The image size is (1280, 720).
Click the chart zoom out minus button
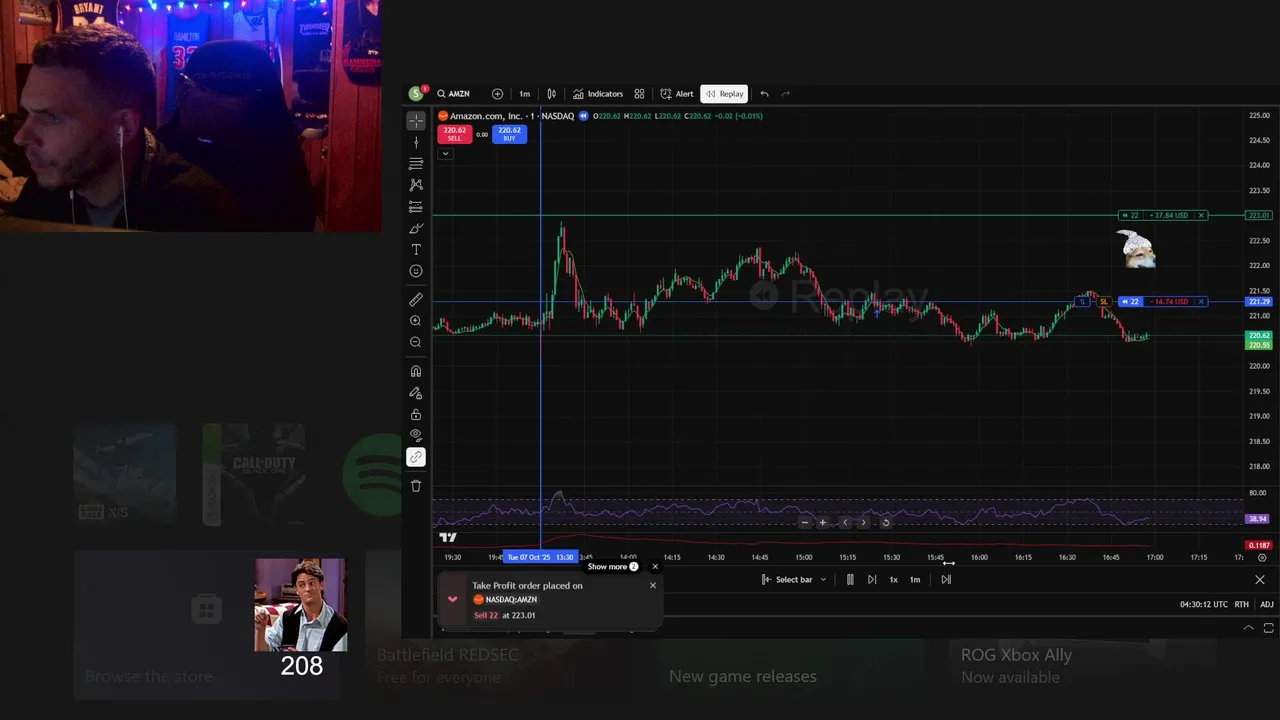(x=805, y=522)
